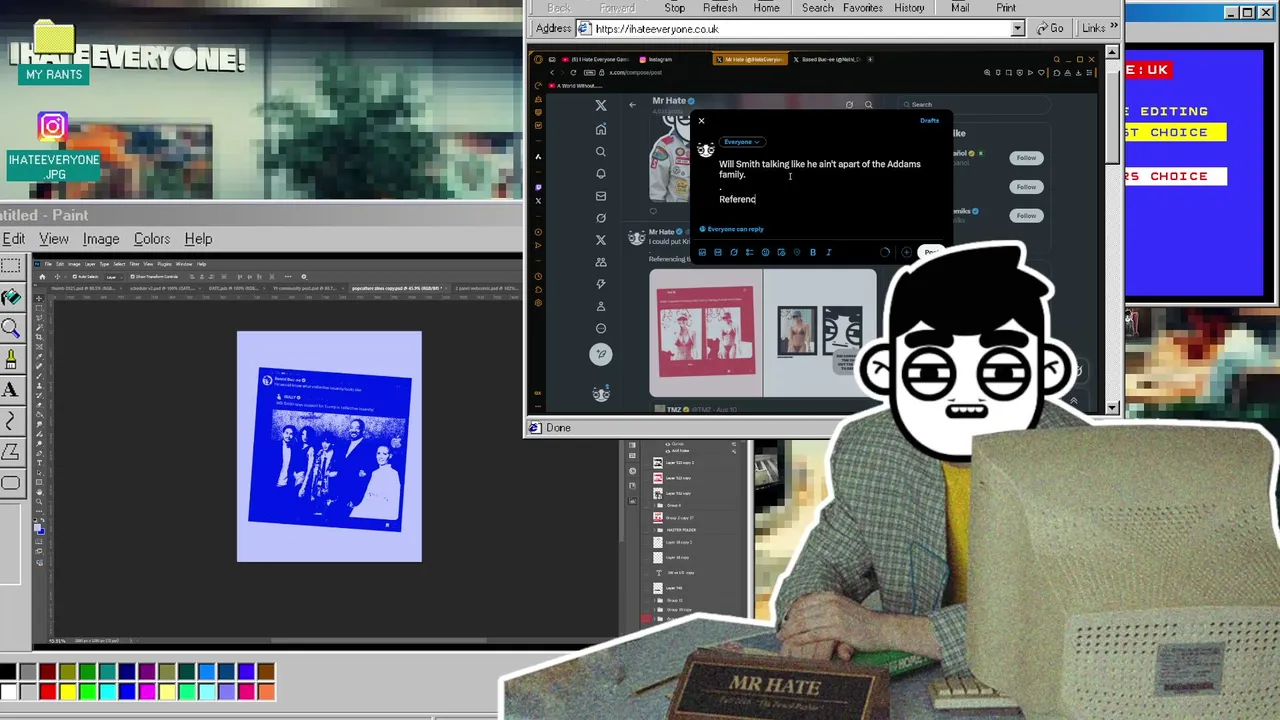1280x720 pixels.
Task: Click Everyone can reply setting
Action: pos(732,229)
